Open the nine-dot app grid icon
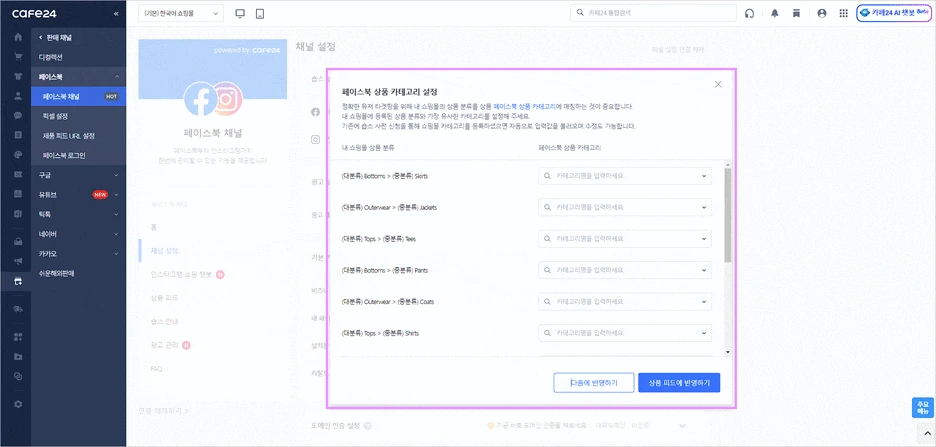Viewport: 936px width, 447px height. 843,13
